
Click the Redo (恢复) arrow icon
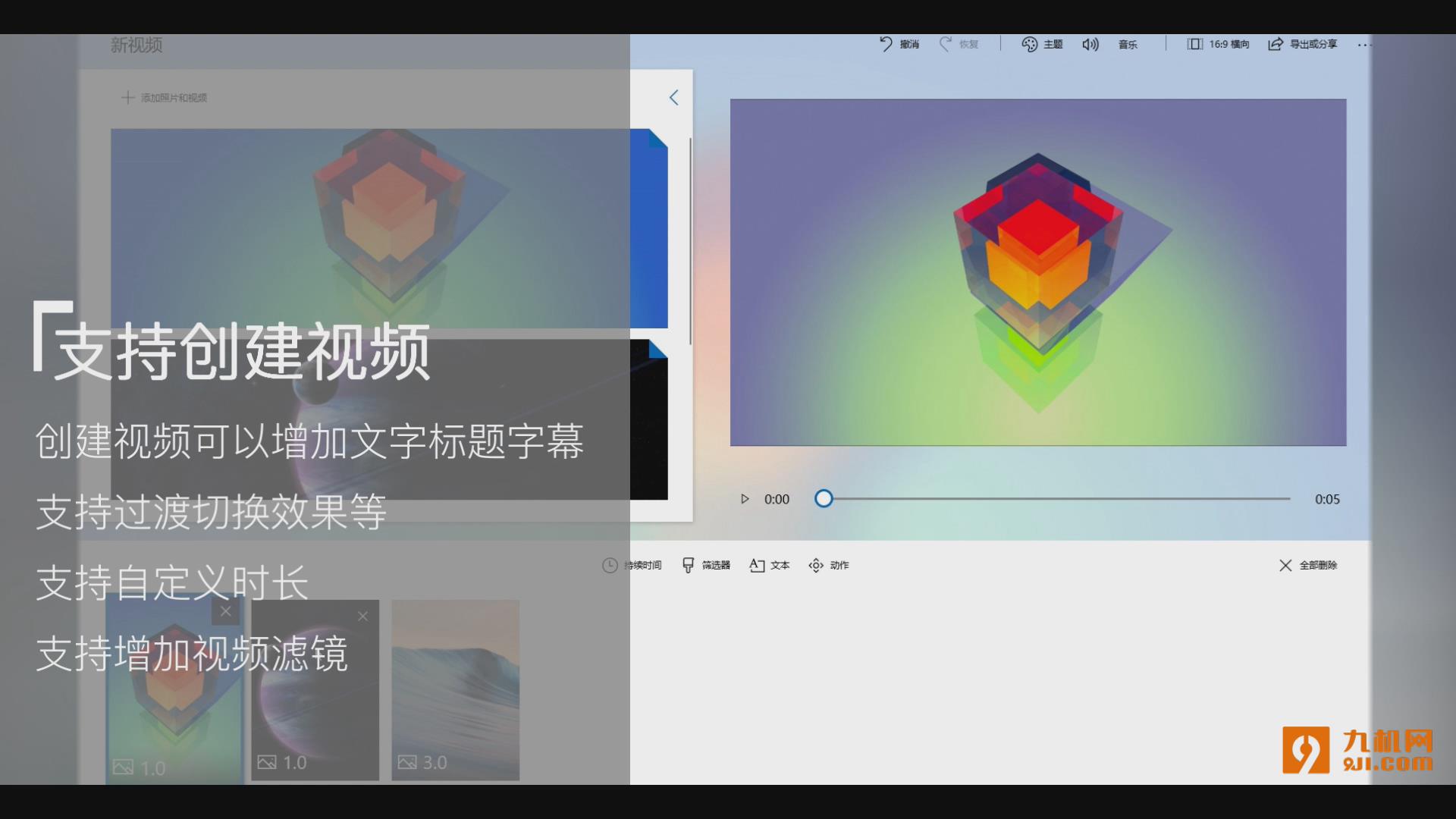click(945, 44)
